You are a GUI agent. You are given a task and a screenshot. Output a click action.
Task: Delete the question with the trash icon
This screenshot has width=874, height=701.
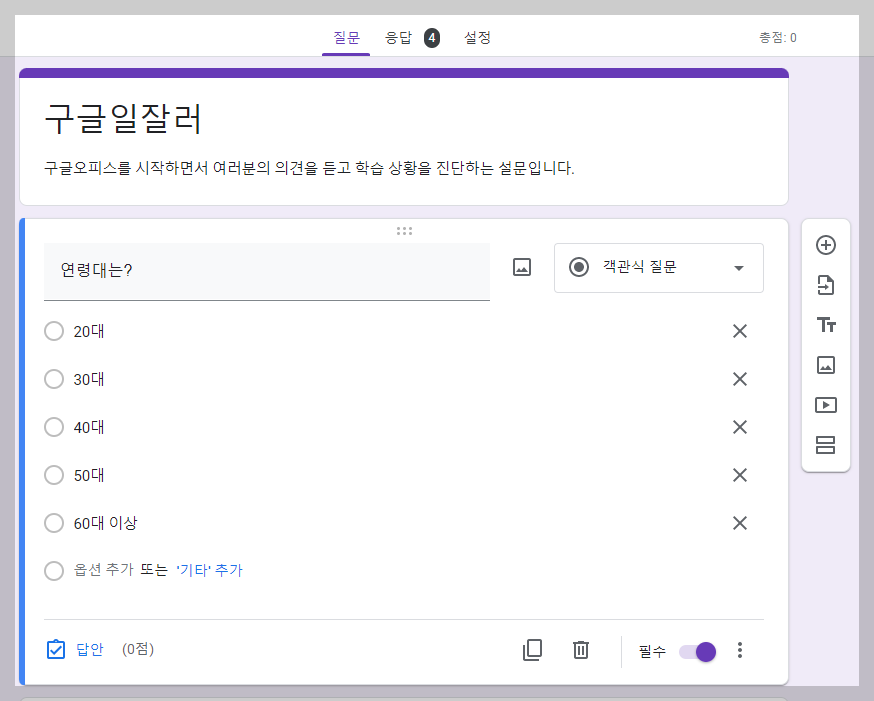580,650
